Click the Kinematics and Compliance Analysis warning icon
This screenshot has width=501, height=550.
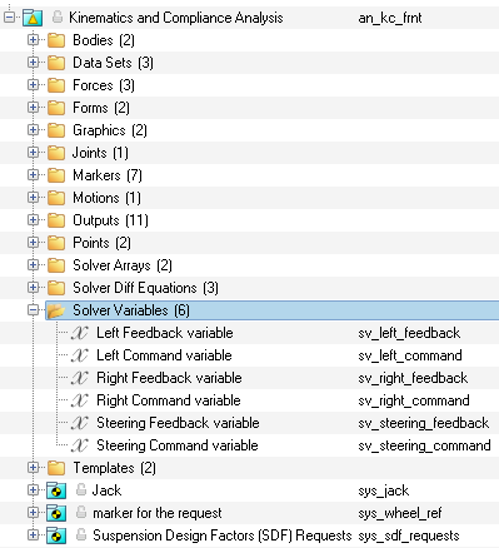point(33,18)
